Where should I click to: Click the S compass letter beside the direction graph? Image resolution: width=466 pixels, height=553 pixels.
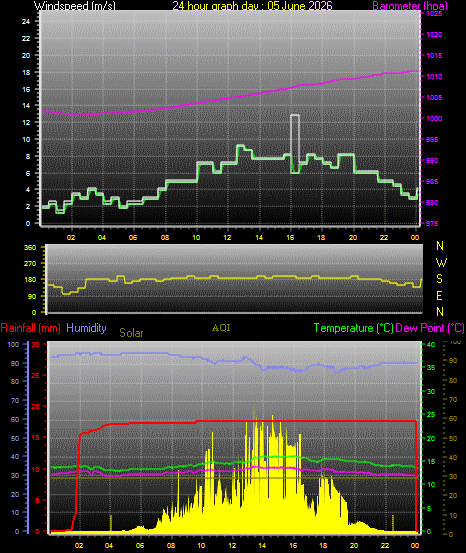click(440, 279)
